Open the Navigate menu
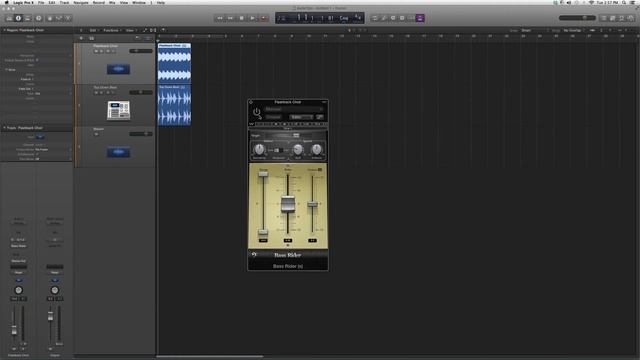This screenshot has height=360, width=640. click(81, 2)
